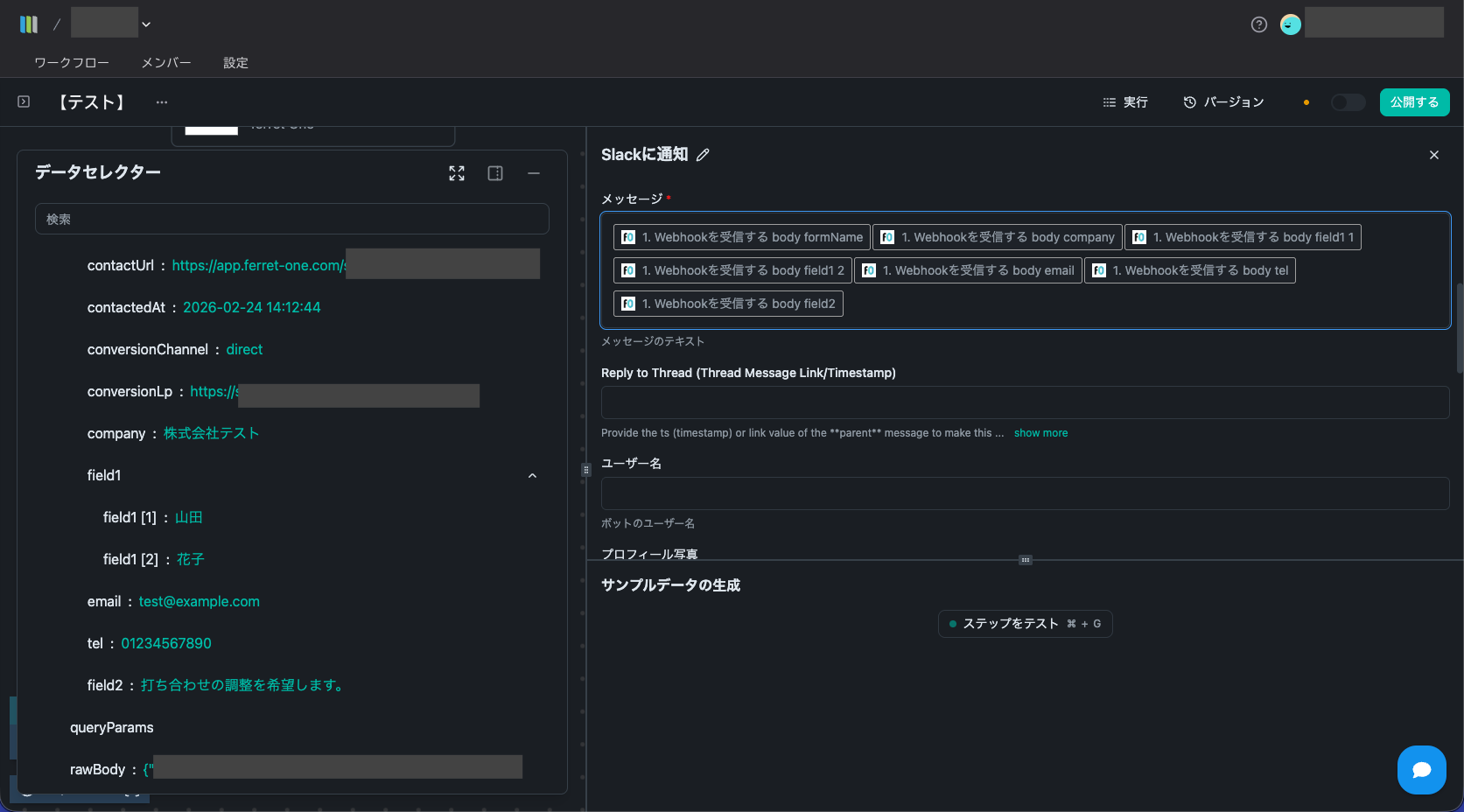Open the help question mark icon

tap(1259, 24)
